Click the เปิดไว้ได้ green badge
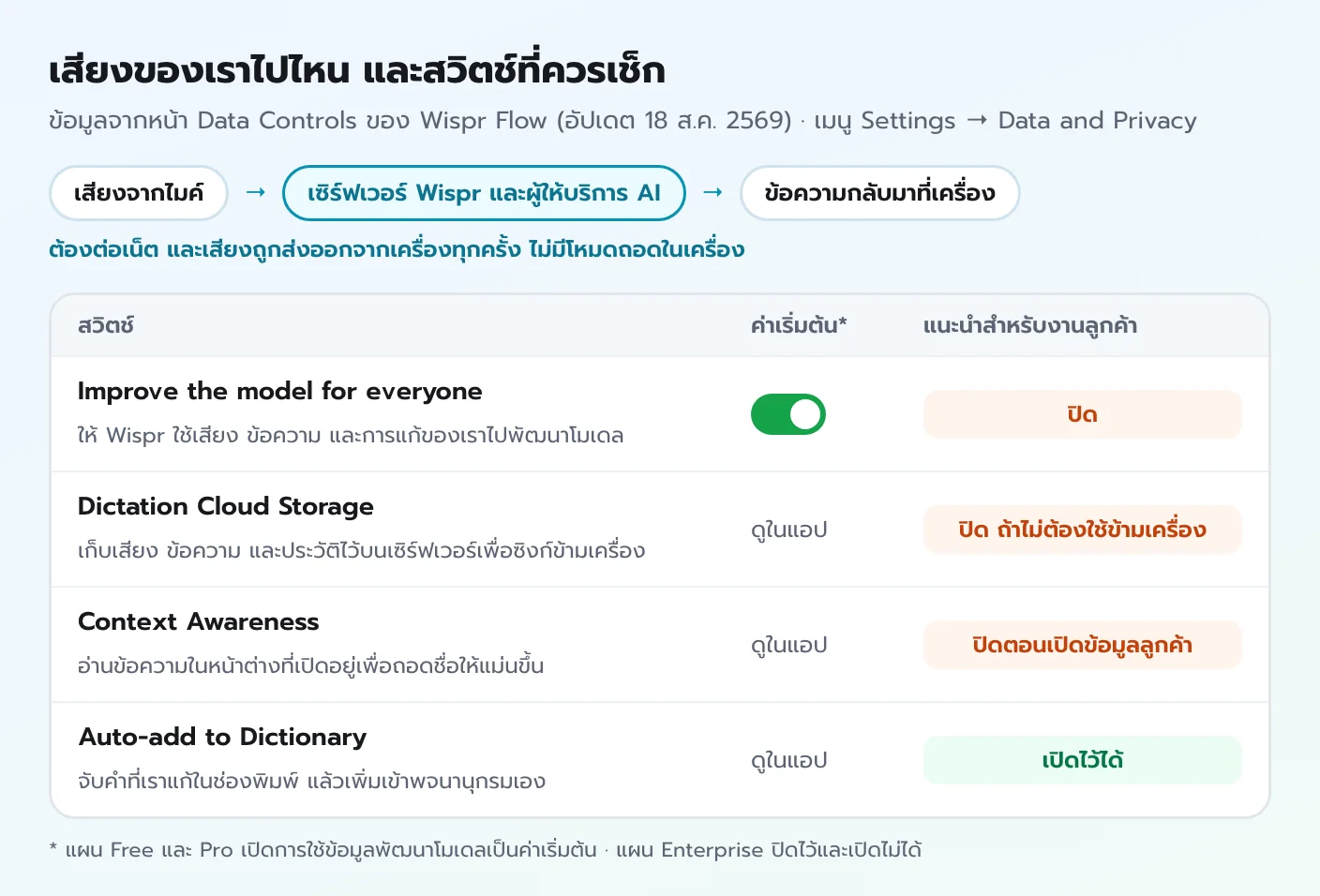The width and height of the screenshot is (1320, 896). click(x=1082, y=760)
